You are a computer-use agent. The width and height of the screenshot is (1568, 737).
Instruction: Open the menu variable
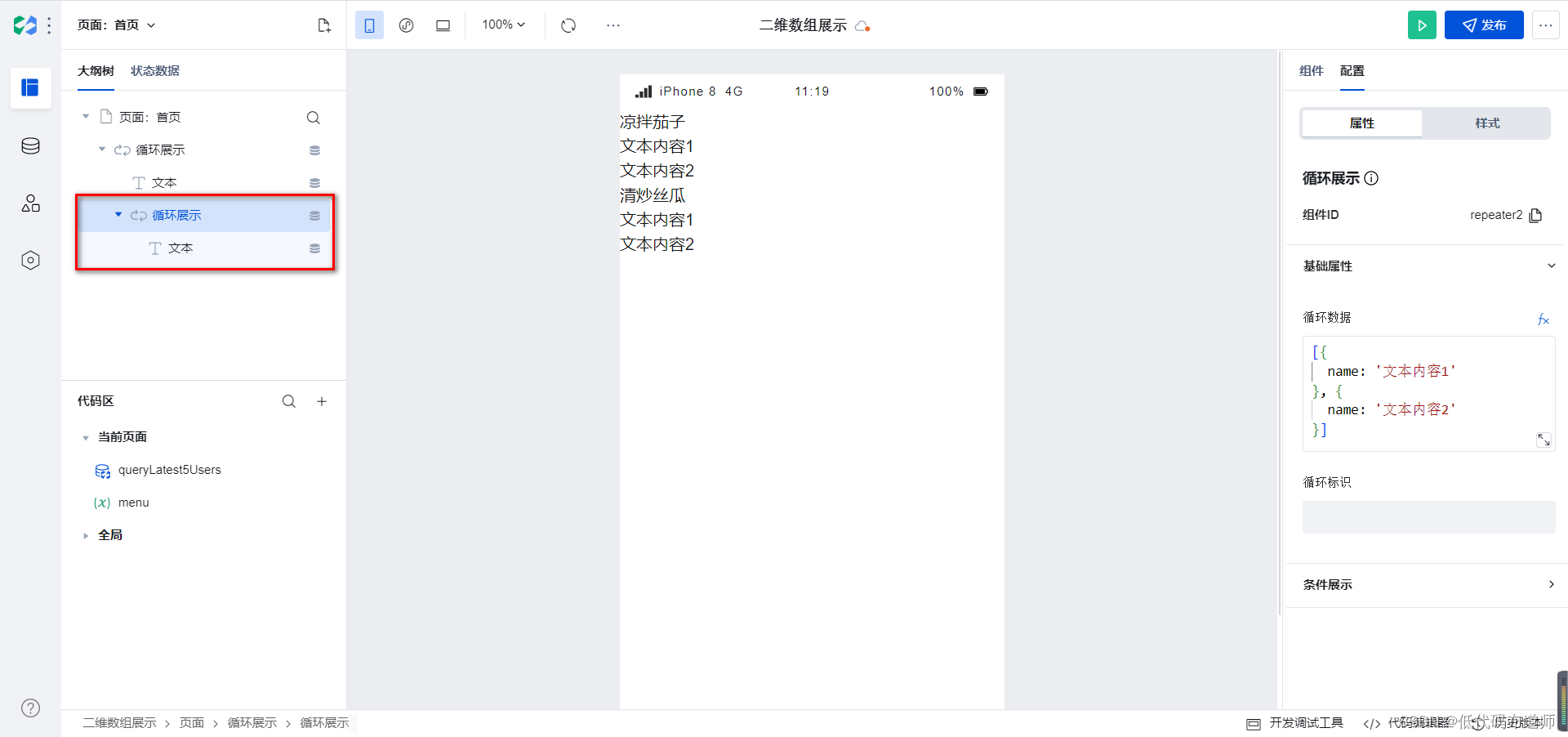[133, 502]
